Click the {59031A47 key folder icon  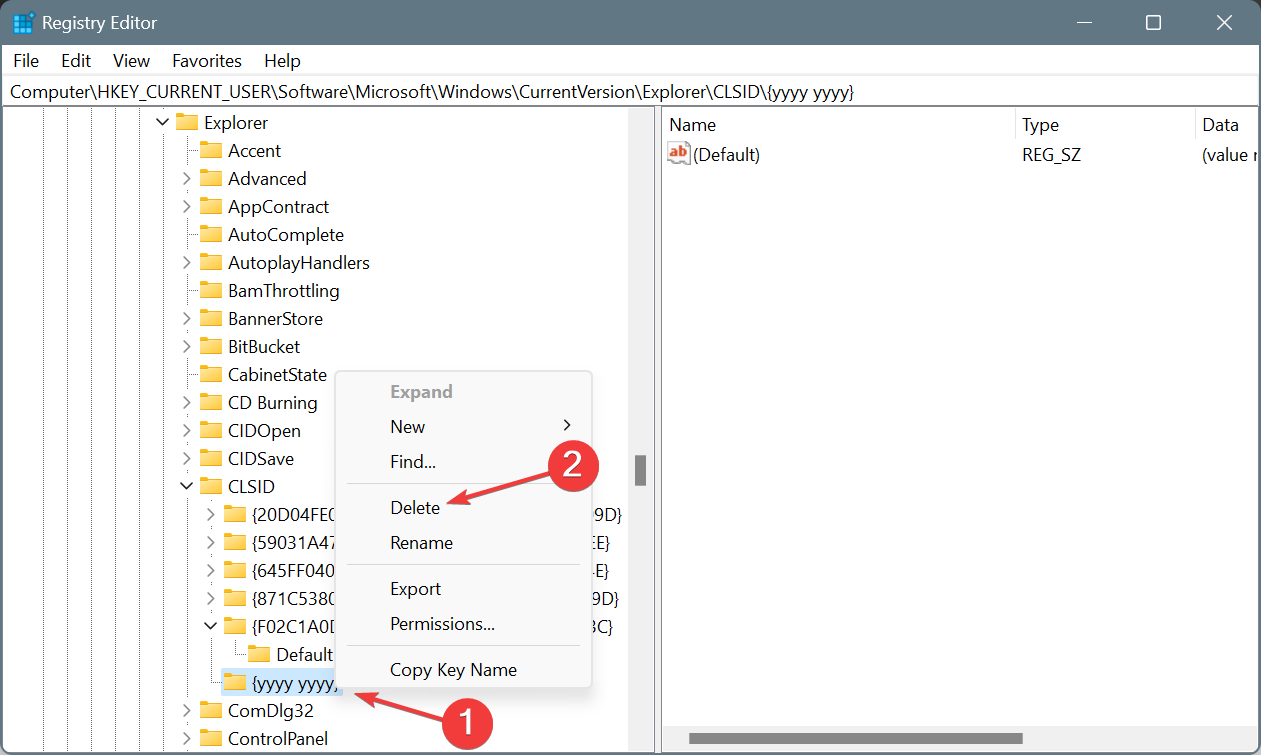pyautogui.click(x=234, y=543)
